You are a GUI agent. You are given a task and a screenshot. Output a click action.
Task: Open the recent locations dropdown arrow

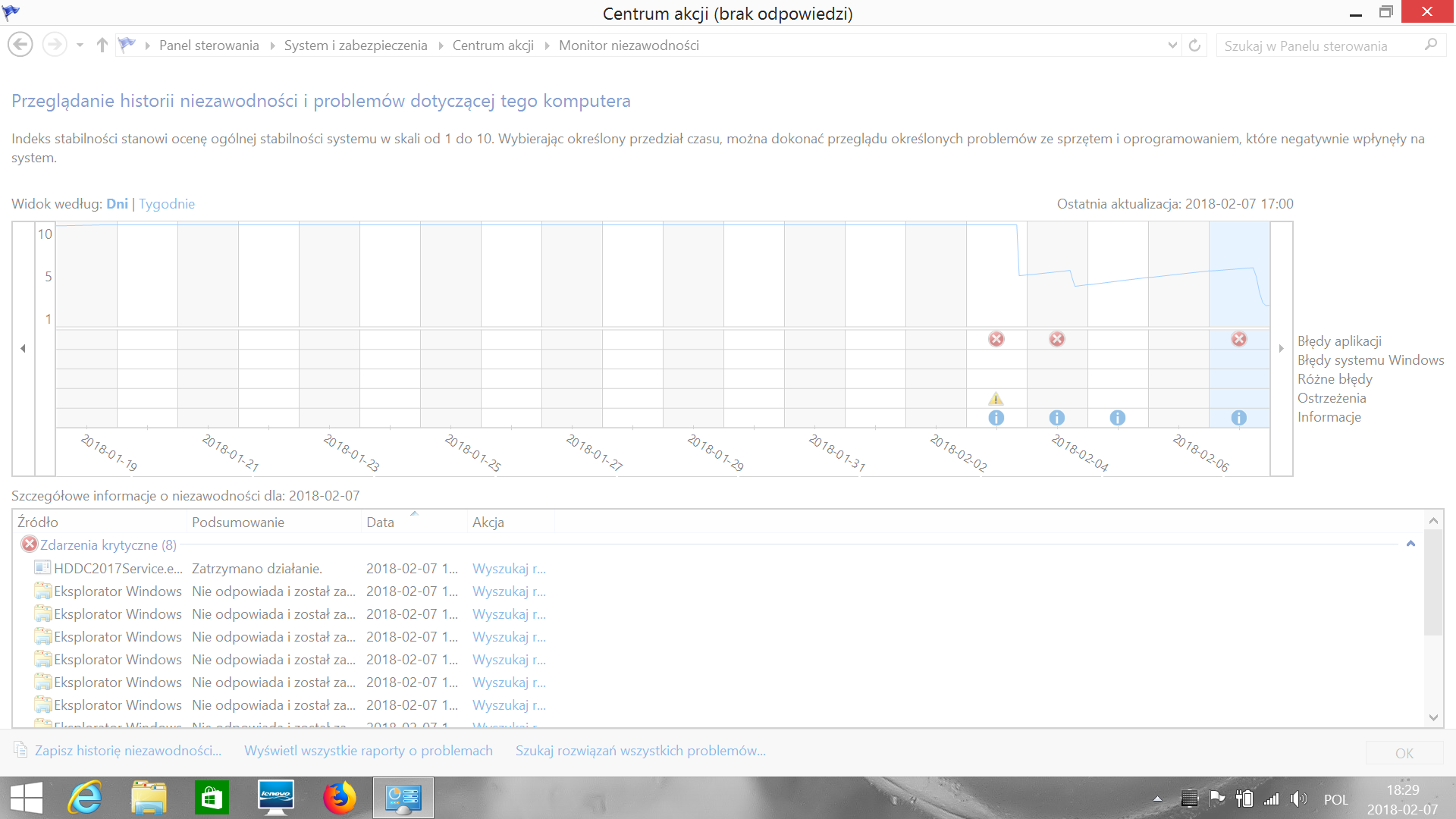(80, 45)
